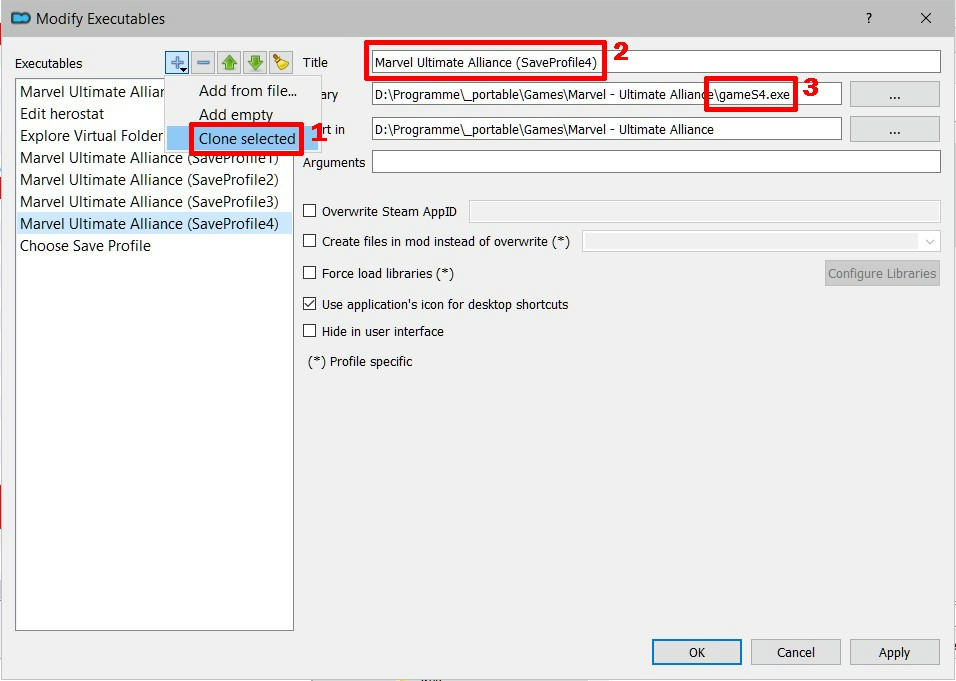Move executable down with green arrow

coord(255,63)
